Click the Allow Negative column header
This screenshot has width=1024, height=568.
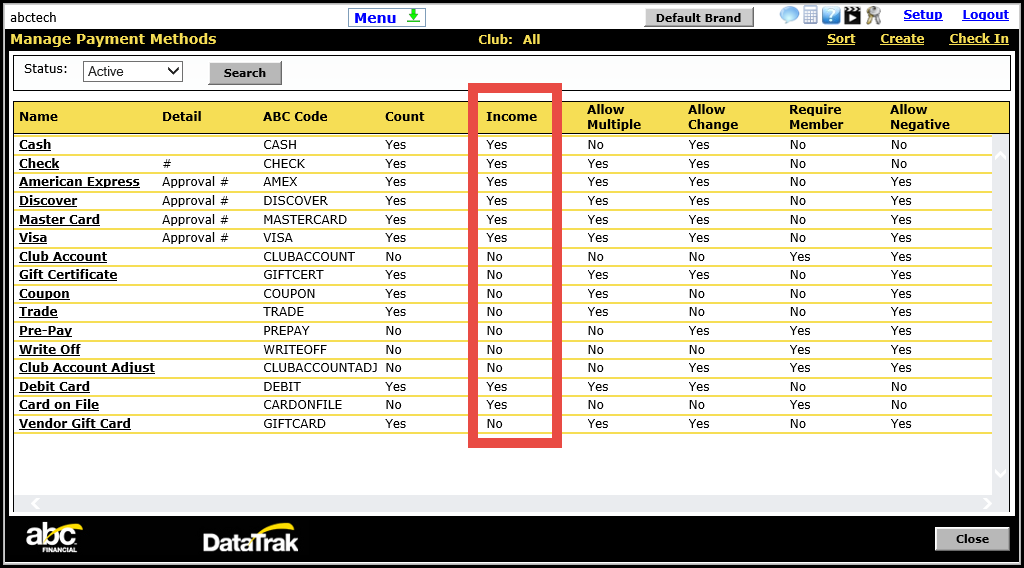pyautogui.click(x=920, y=117)
